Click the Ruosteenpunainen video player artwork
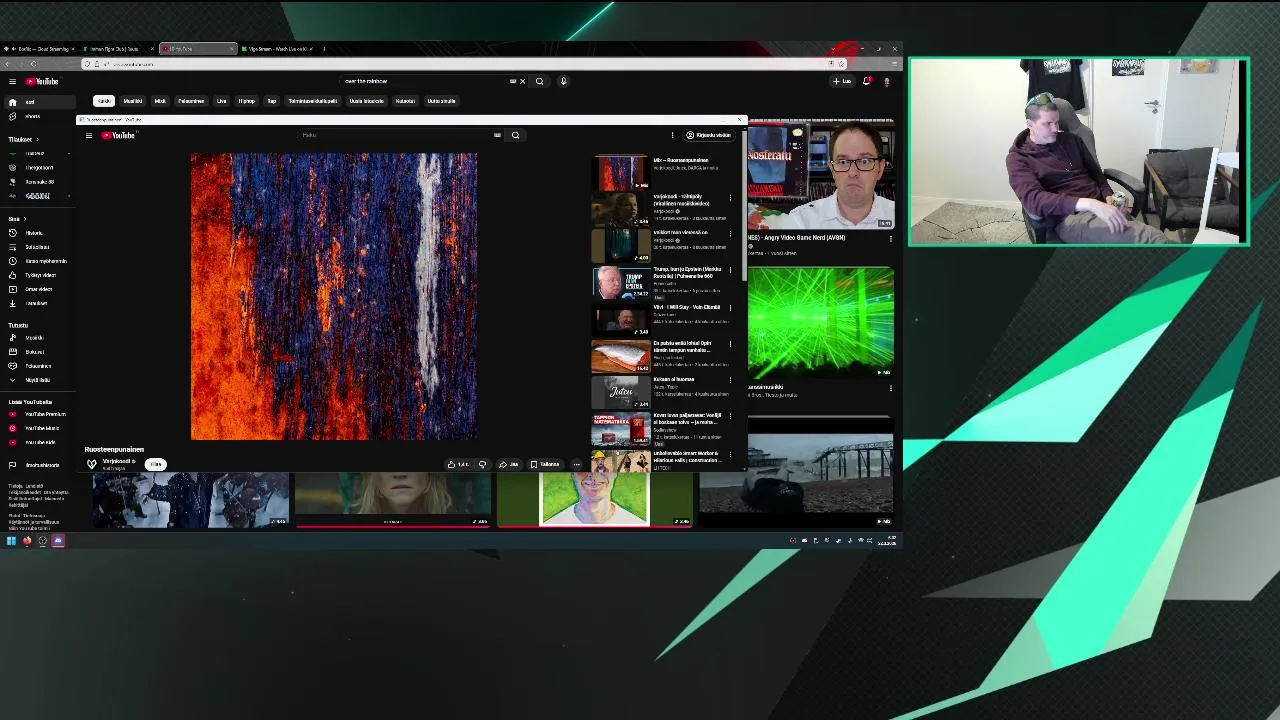Image resolution: width=1280 pixels, height=720 pixels. tap(334, 296)
